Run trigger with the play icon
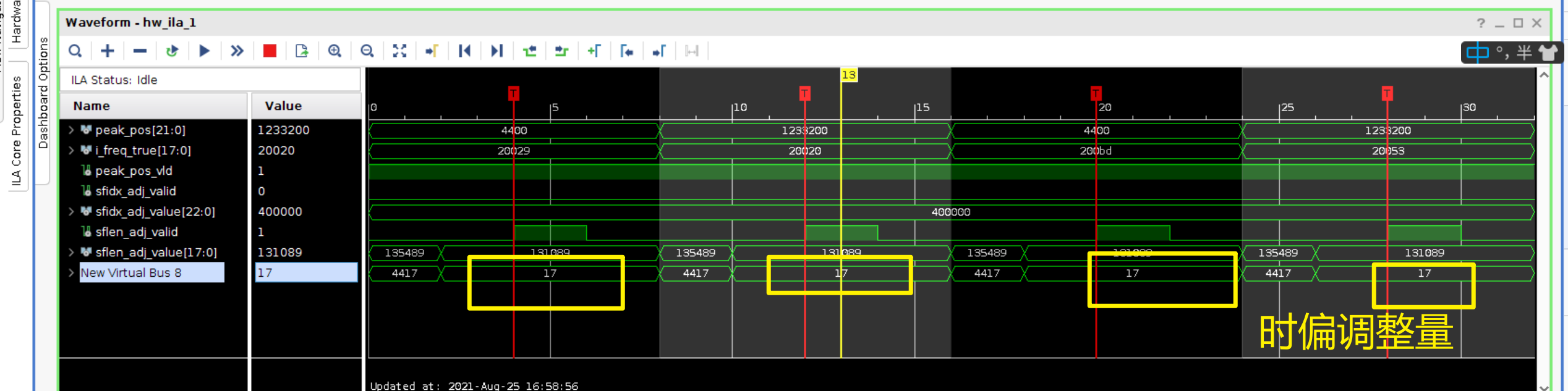 (205, 51)
